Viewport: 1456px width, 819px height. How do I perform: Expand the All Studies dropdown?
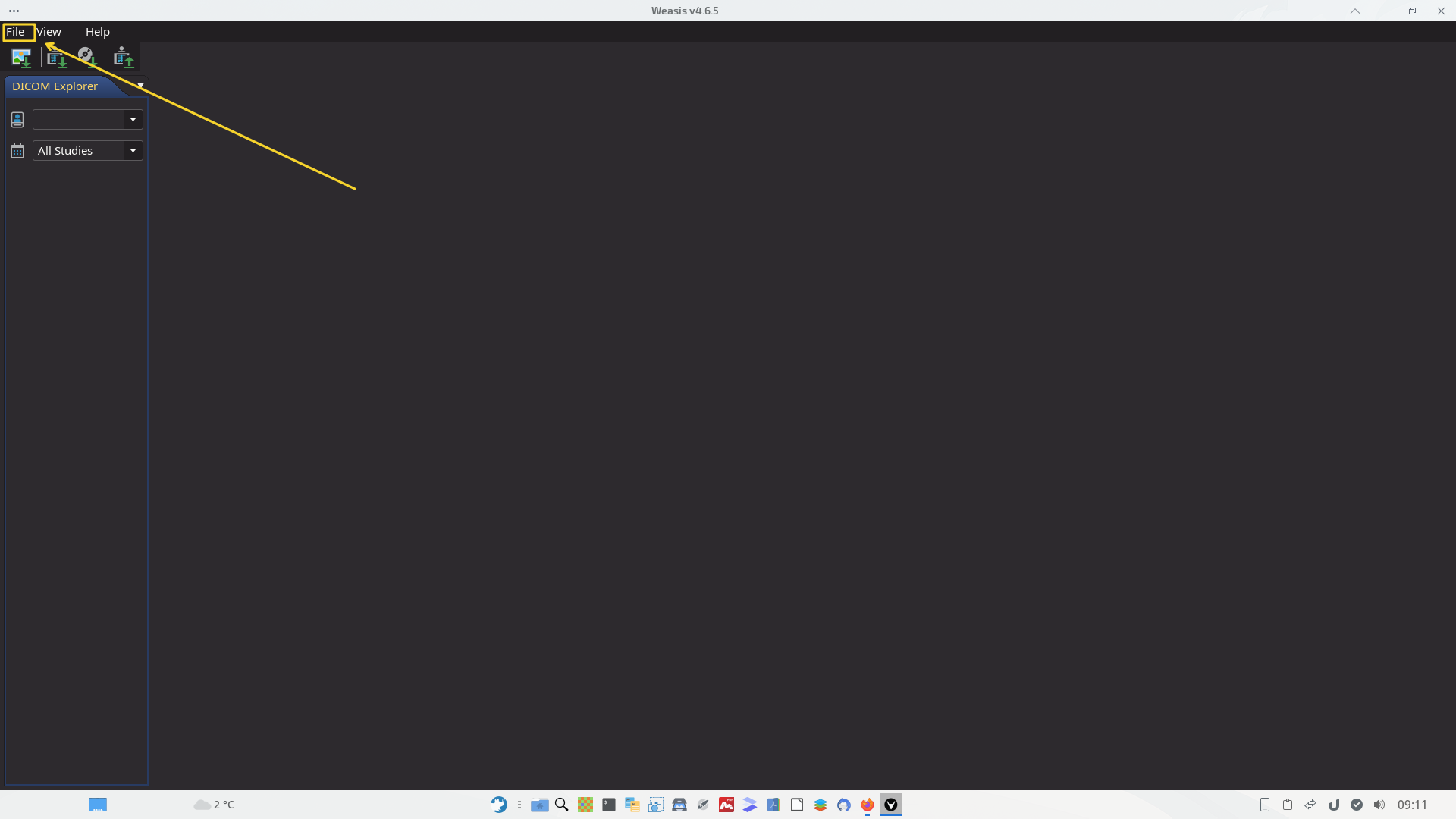(x=133, y=151)
